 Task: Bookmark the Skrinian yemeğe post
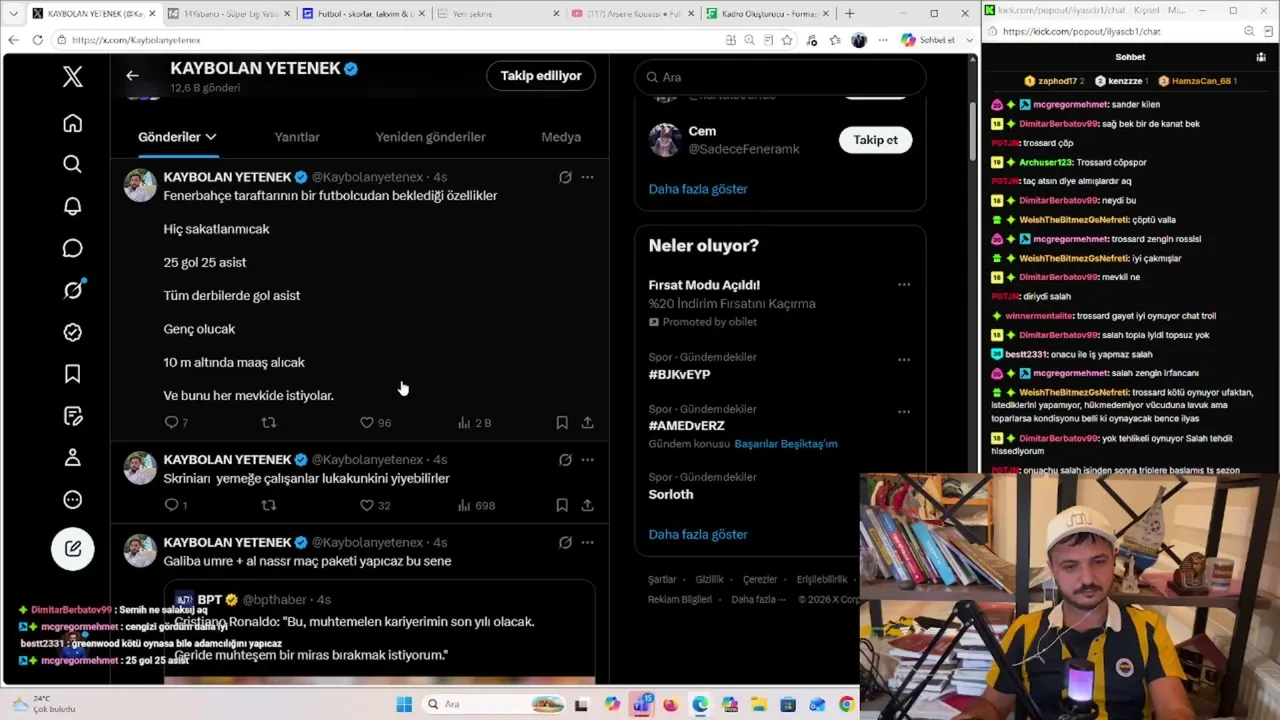[x=562, y=506]
